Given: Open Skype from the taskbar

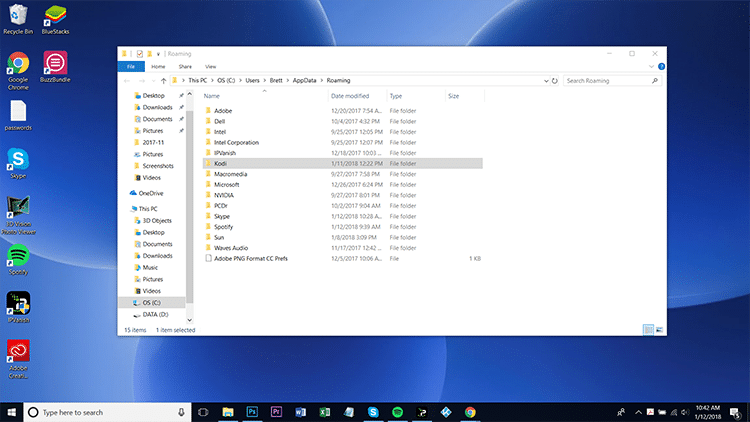Looking at the screenshot, I should point(373,412).
